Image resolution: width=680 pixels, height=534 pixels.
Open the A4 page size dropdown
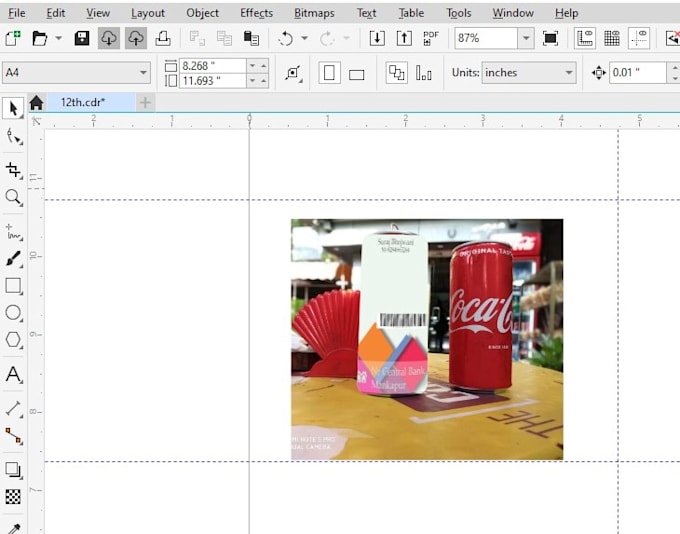click(143, 72)
